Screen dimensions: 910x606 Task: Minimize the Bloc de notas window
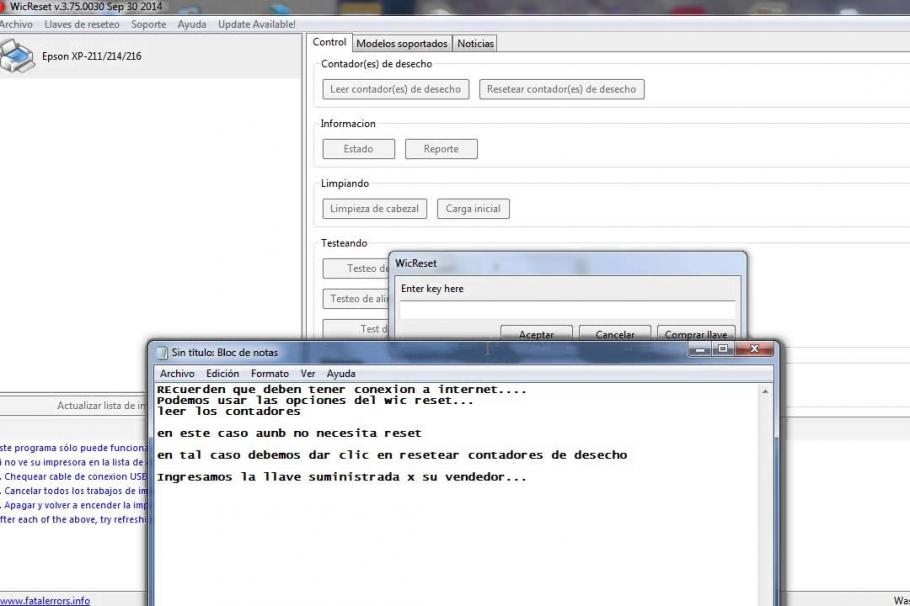click(700, 349)
